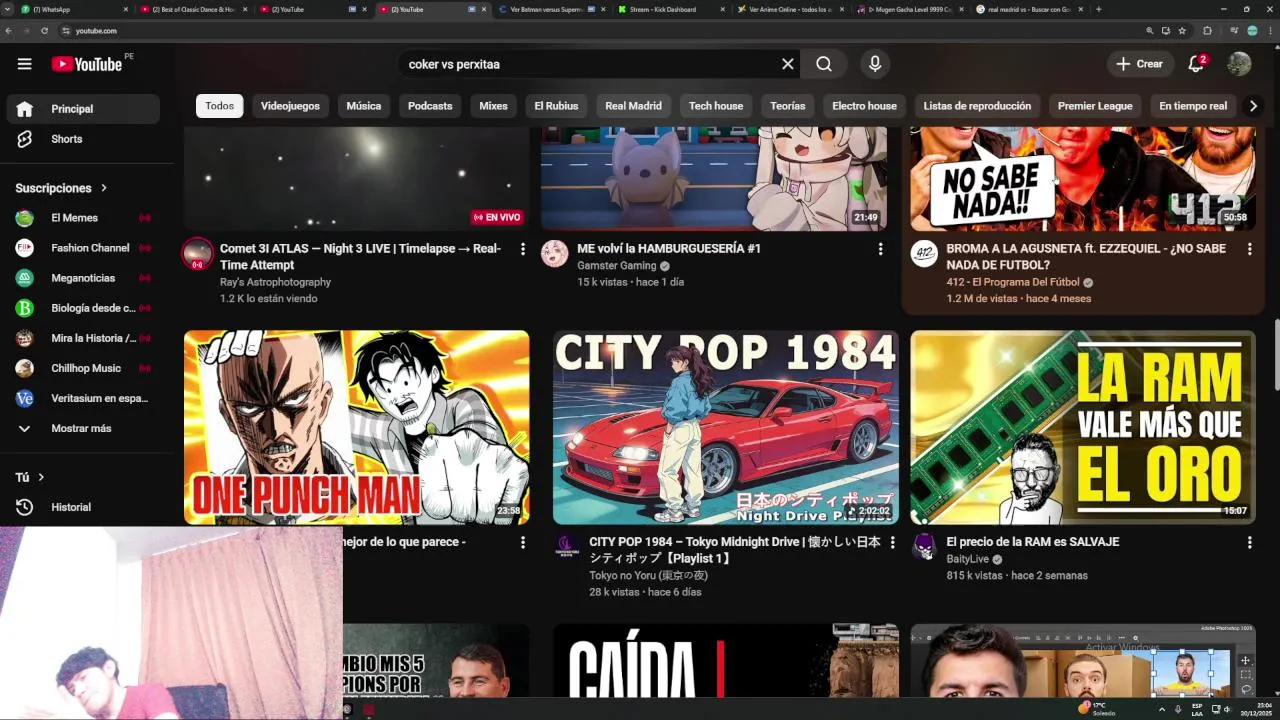Open a new browser tab
Image resolution: width=1280 pixels, height=720 pixels.
click(x=1098, y=9)
